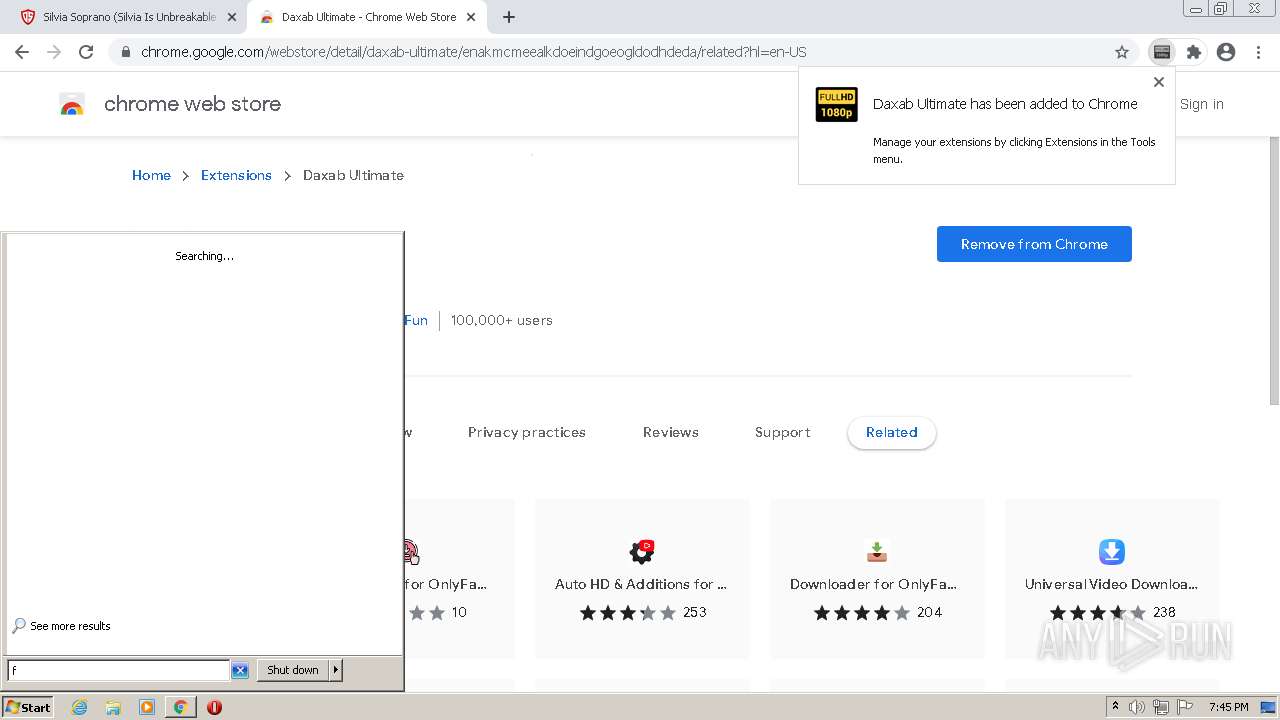
Task: Go to Extensions breadcrumb
Action: pyautogui.click(x=236, y=175)
